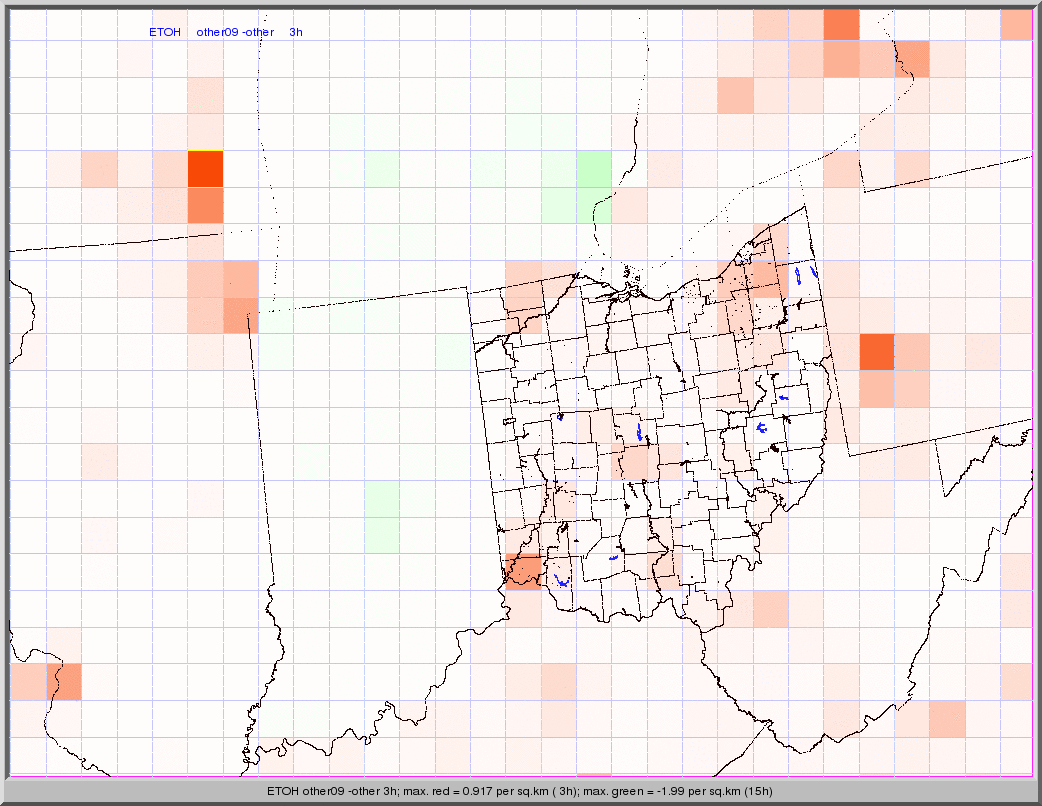Select the peach cell near the bottom-right corner
The image size is (1042, 806).
pos(947,718)
